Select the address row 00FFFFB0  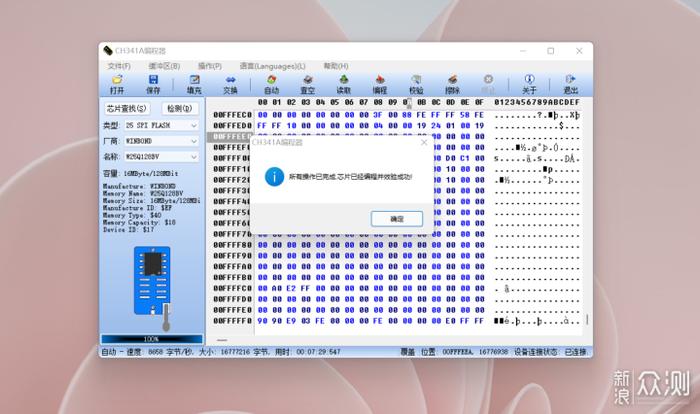[232, 277]
